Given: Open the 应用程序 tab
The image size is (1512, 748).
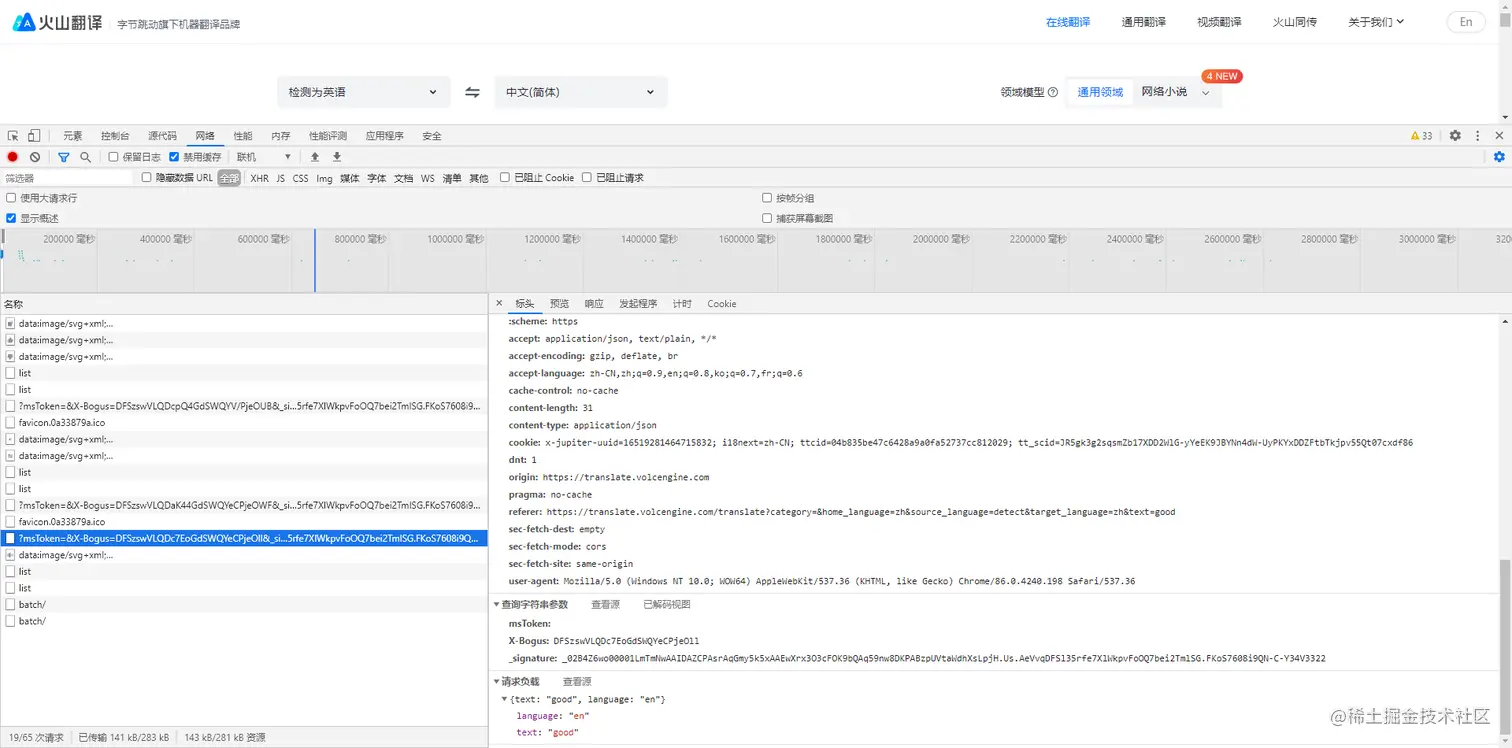Looking at the screenshot, I should (385, 136).
